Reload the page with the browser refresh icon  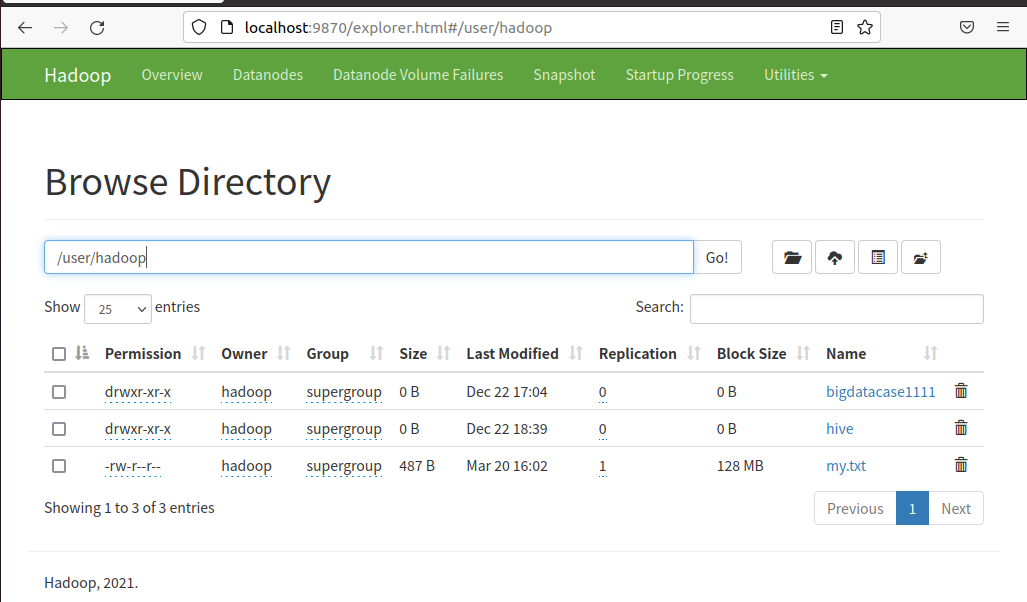tap(97, 28)
